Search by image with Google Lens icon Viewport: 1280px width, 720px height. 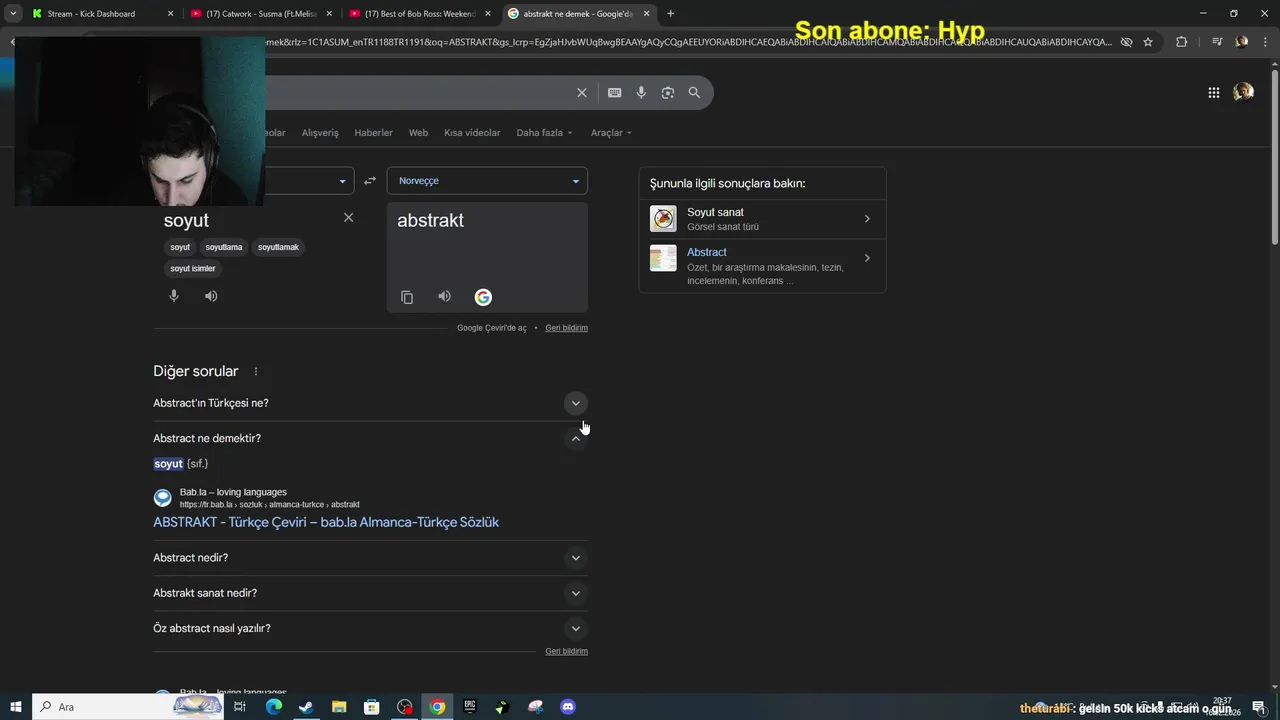click(x=667, y=92)
